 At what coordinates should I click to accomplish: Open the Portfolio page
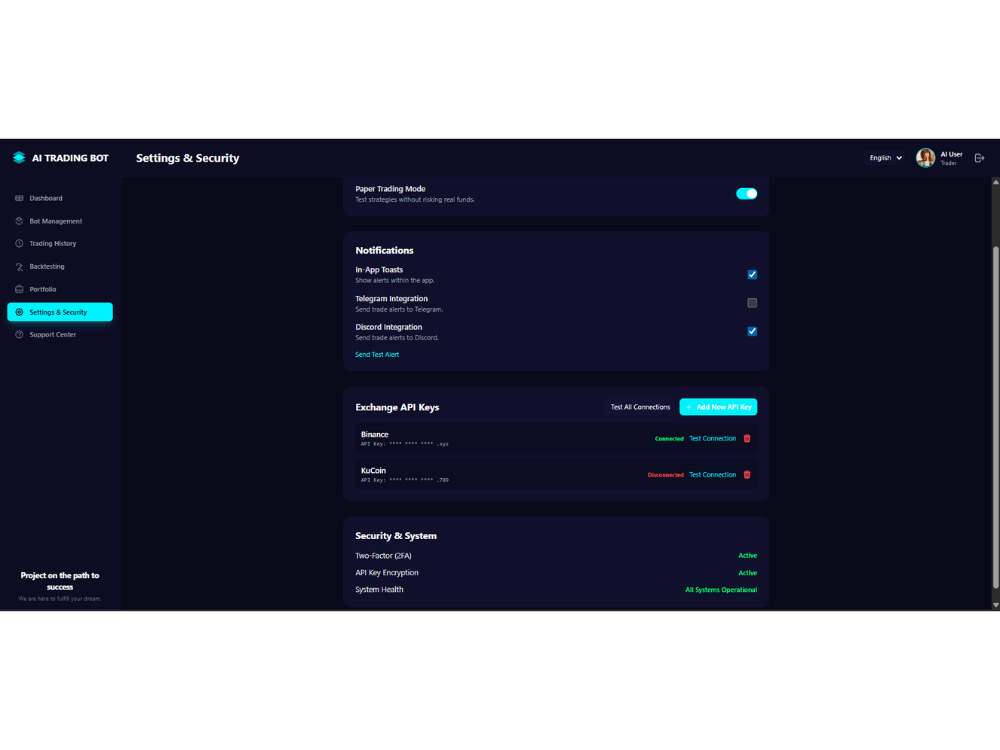point(60,289)
